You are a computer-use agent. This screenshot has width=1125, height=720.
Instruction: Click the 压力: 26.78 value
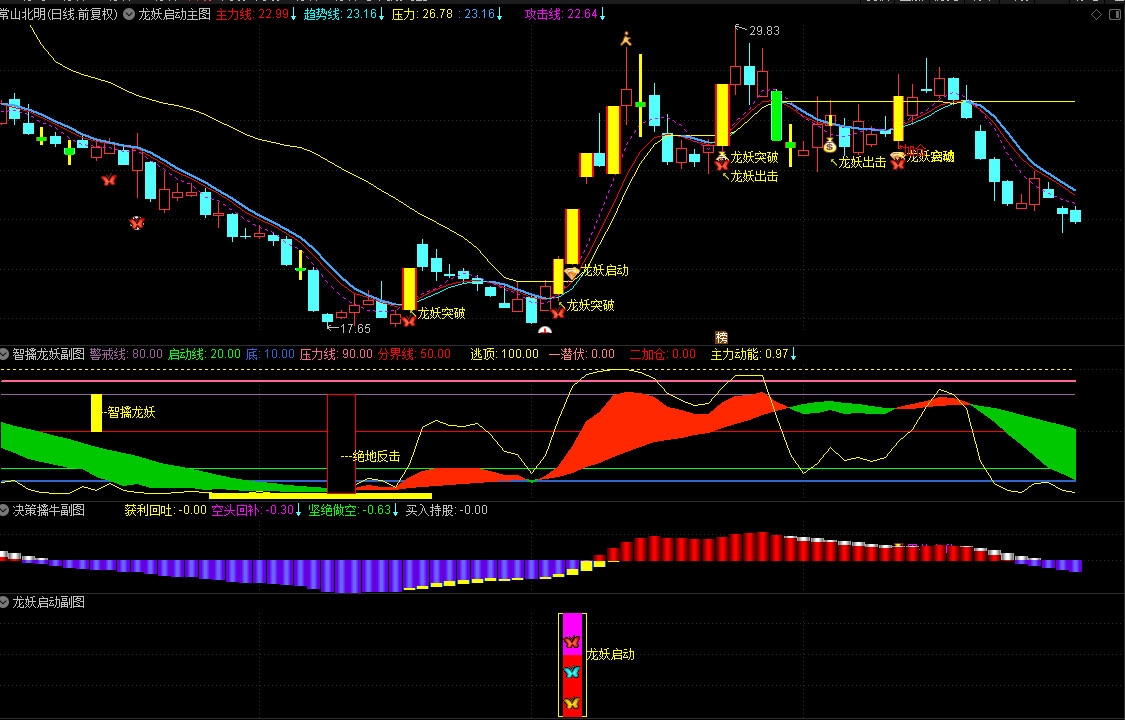click(x=422, y=14)
